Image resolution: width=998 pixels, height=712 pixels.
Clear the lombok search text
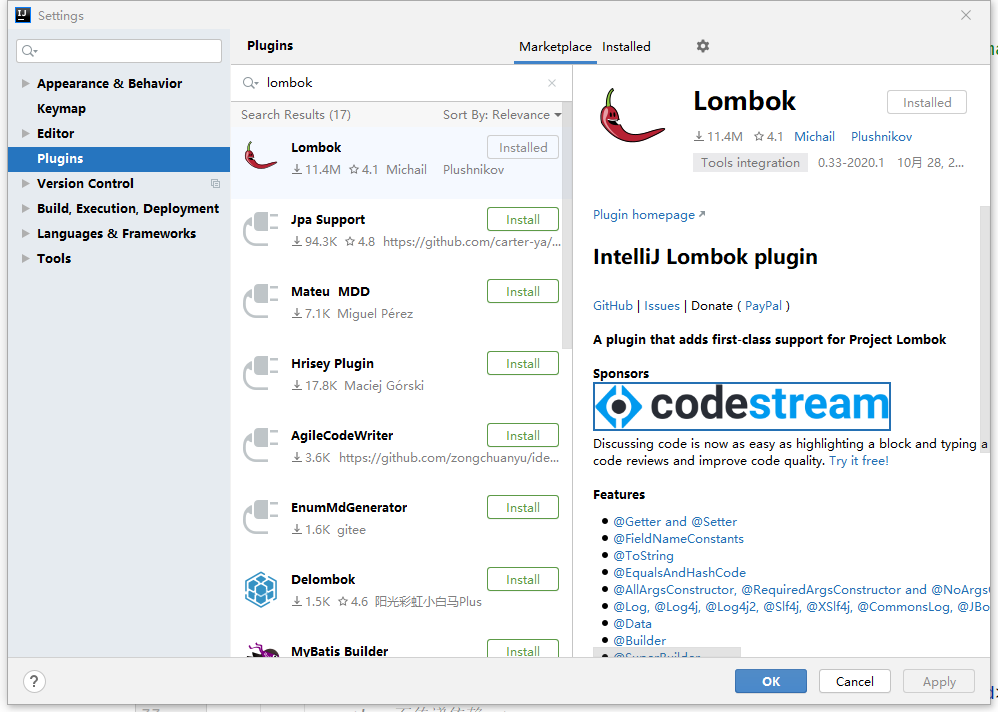tap(552, 83)
